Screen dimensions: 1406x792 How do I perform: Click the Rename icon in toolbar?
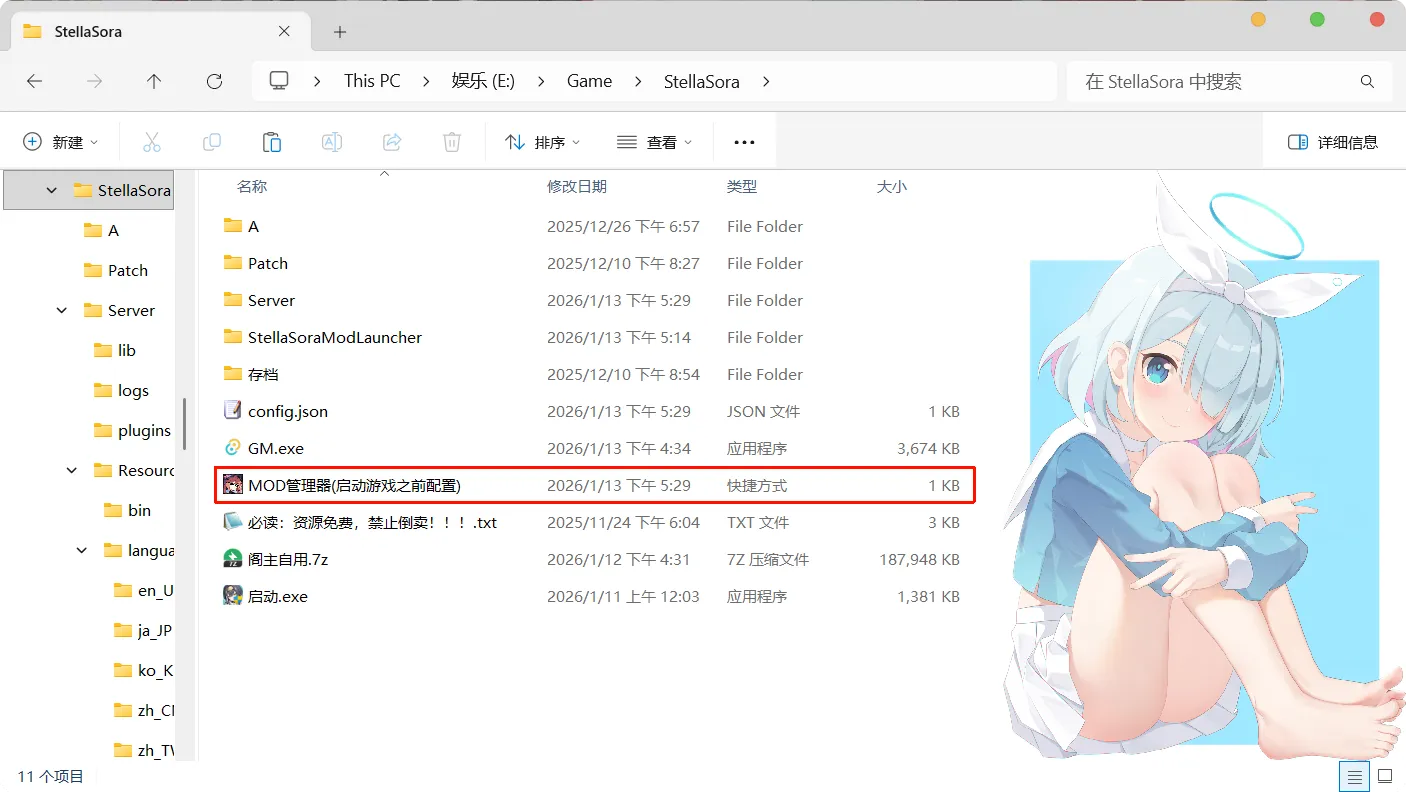click(x=332, y=142)
